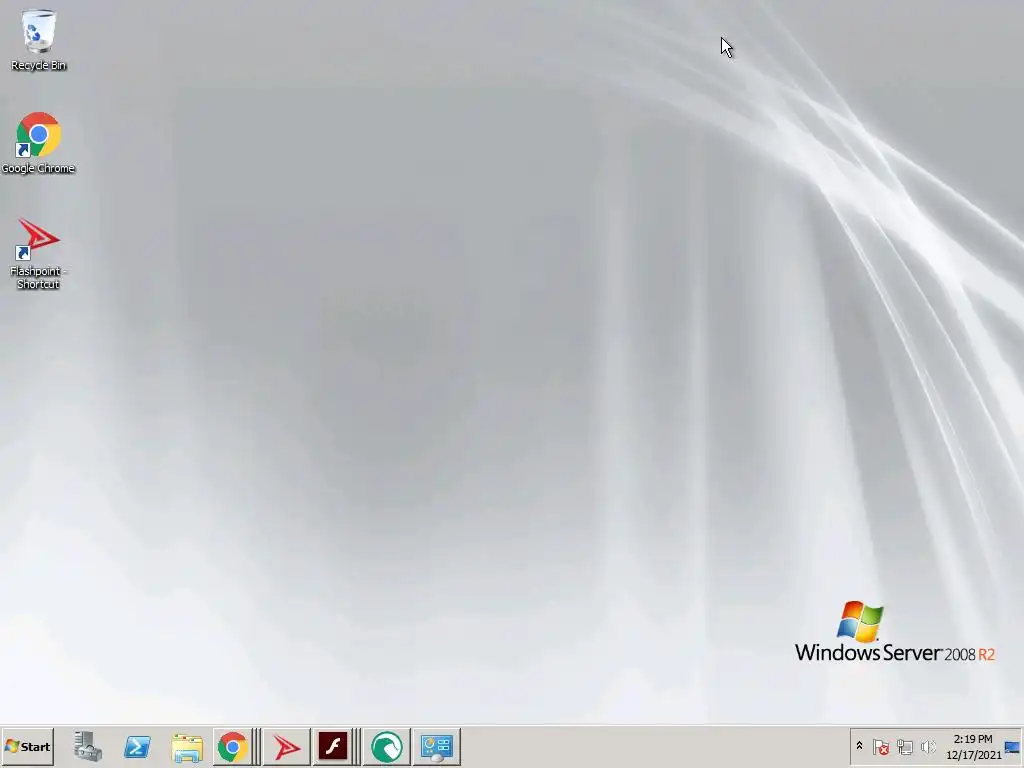
Task: Select the Recycle Bin desktop icon
Action: coord(39,40)
